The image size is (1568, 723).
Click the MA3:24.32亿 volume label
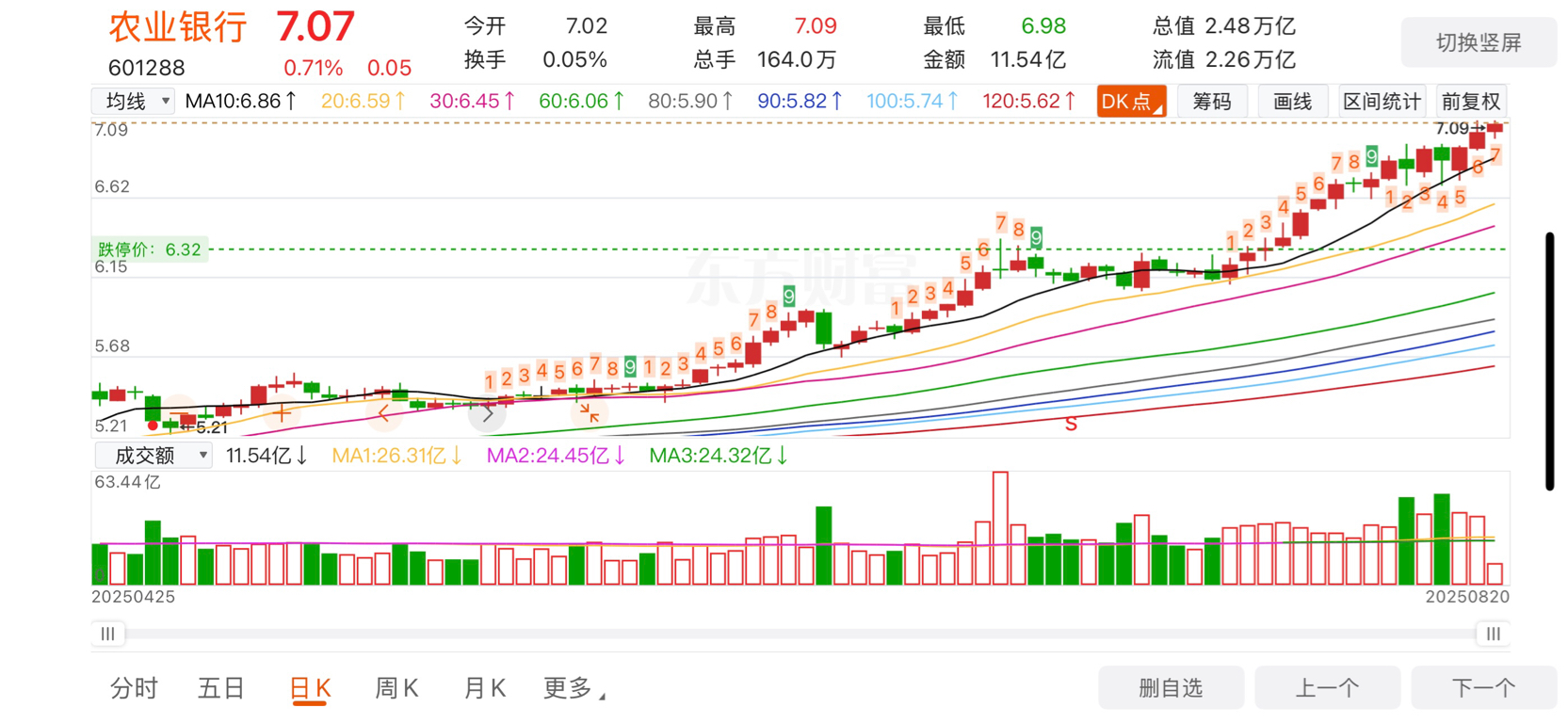click(x=719, y=456)
